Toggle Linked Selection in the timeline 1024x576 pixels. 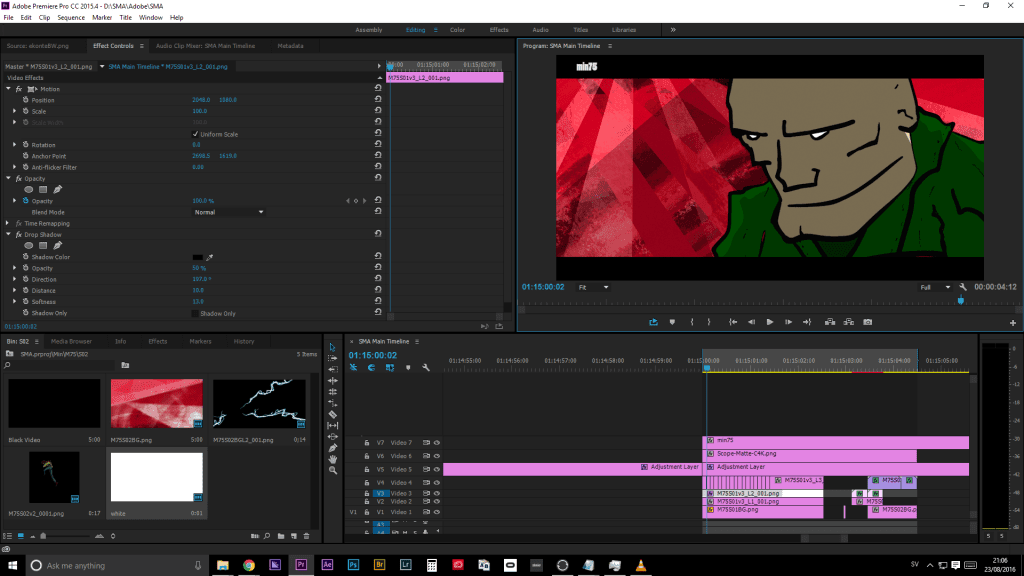tap(390, 368)
